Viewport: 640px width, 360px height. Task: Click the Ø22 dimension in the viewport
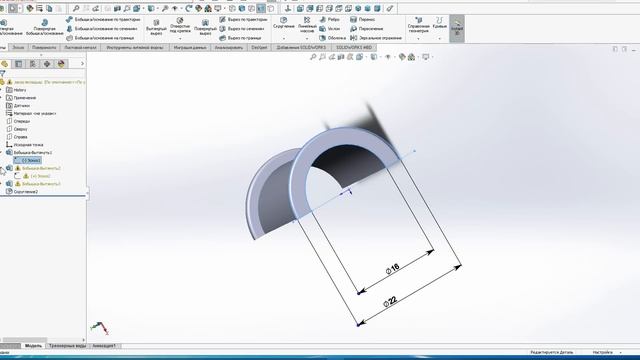click(390, 302)
